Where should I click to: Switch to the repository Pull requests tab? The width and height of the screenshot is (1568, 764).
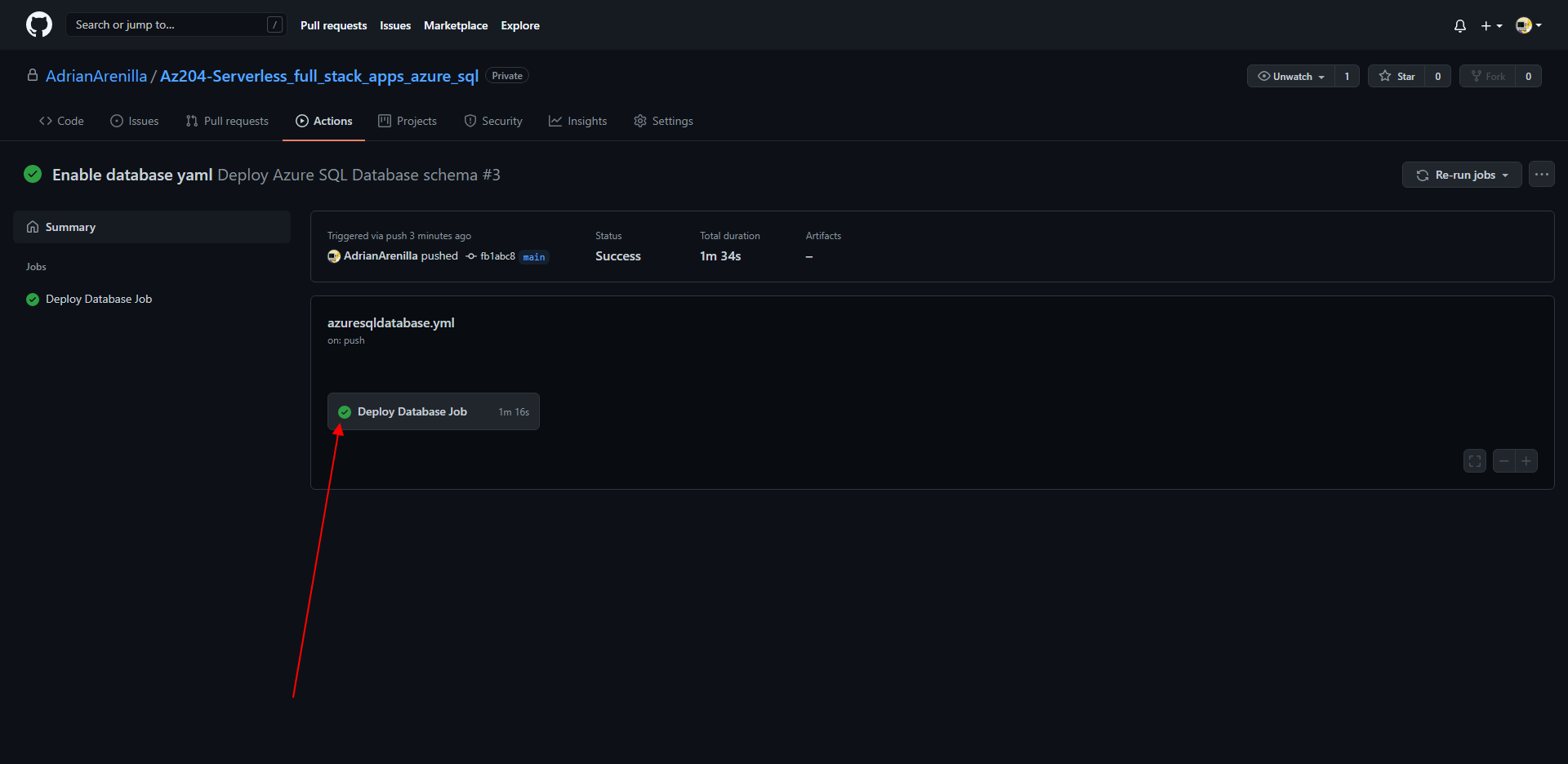pyautogui.click(x=227, y=121)
